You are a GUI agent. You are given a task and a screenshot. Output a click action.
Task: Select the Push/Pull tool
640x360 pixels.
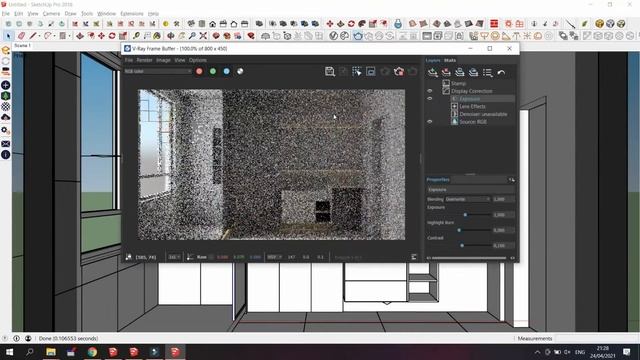tap(80, 36)
